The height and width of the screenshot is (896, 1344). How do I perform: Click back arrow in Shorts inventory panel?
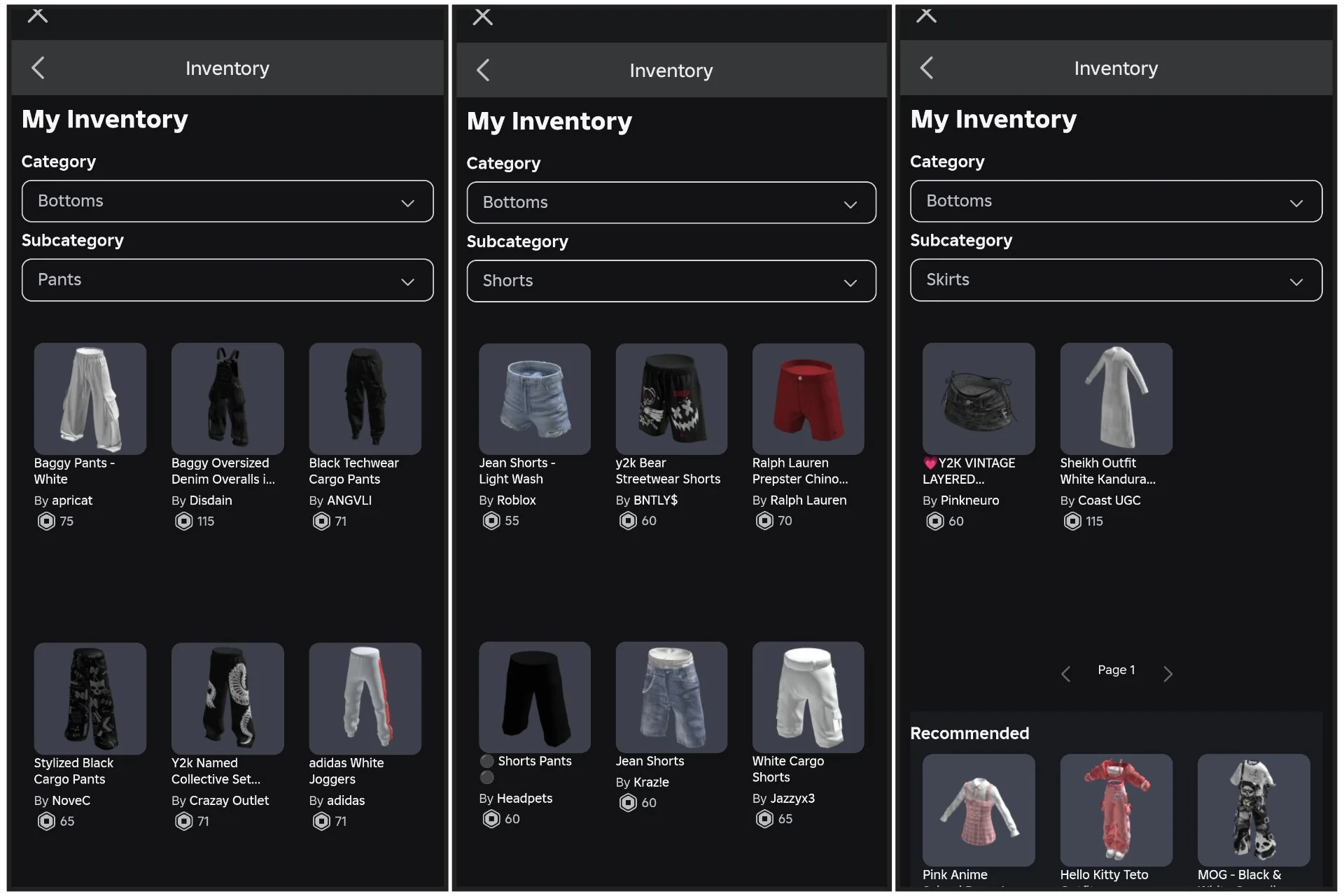[x=483, y=70]
